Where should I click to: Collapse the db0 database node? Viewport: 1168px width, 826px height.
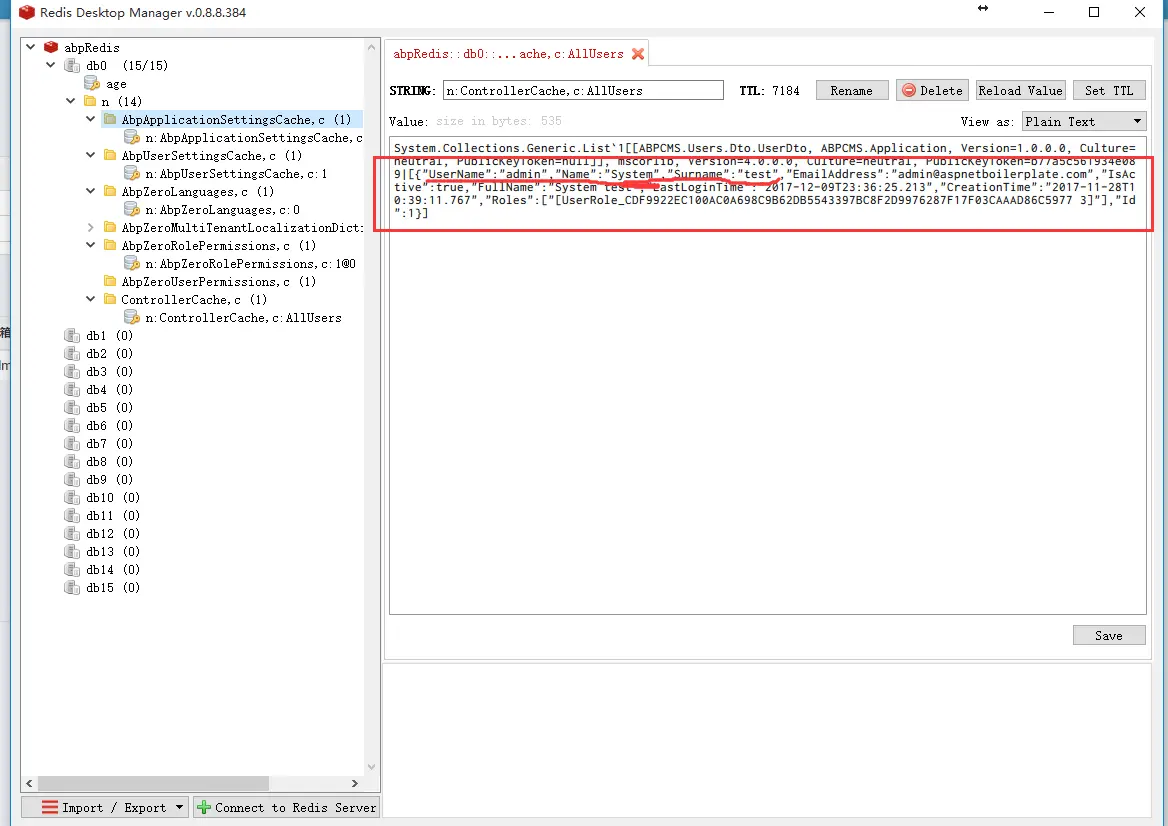[x=51, y=66]
